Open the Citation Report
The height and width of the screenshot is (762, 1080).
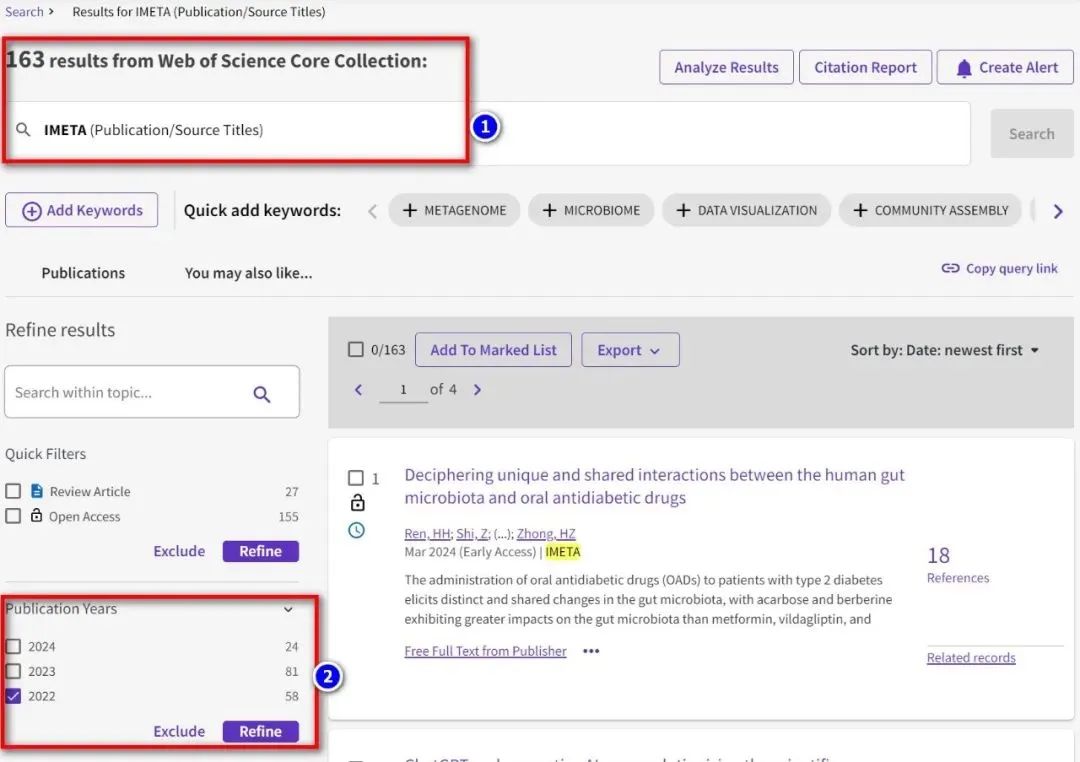[865, 68]
